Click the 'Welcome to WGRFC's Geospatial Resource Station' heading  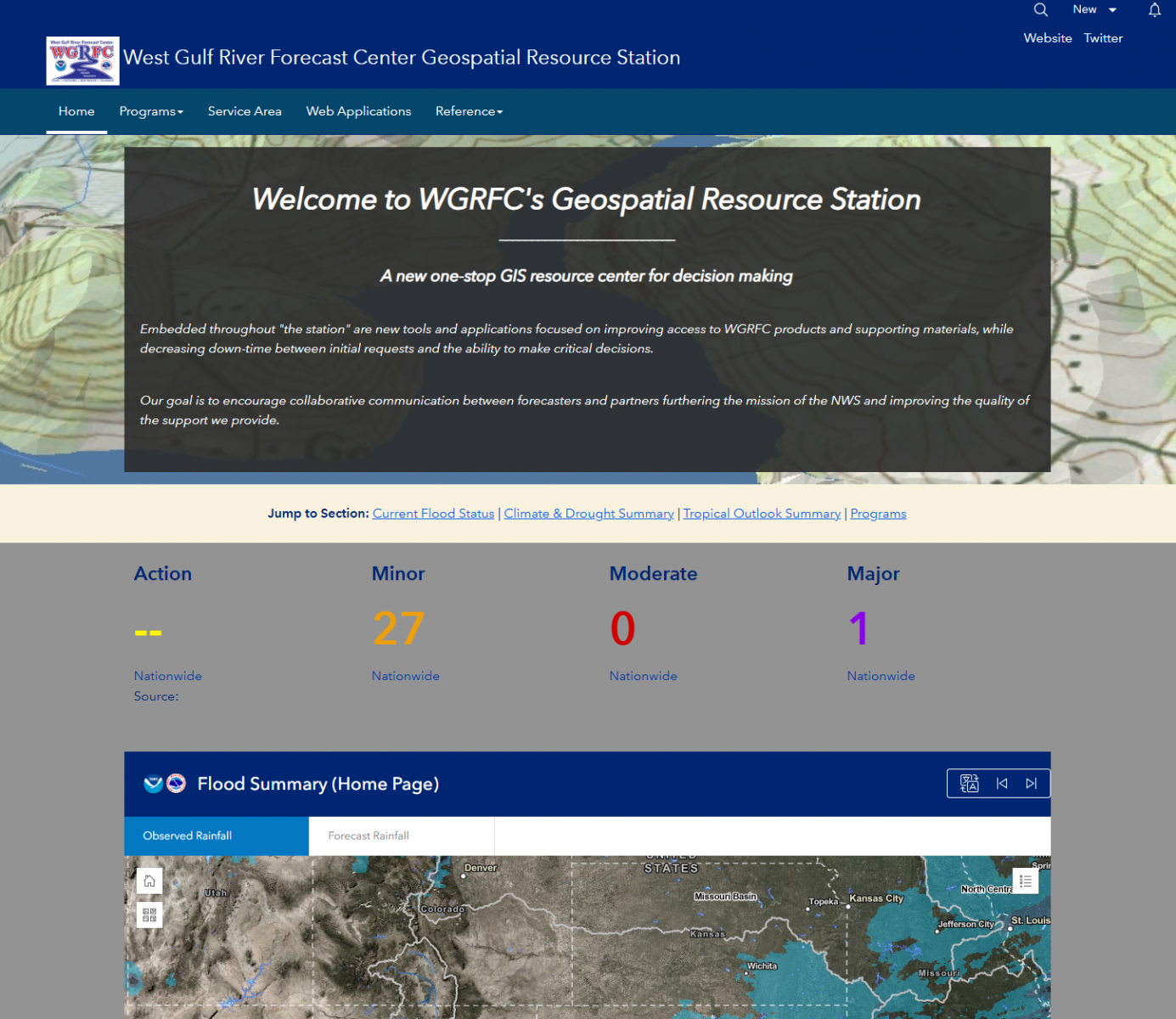(x=587, y=200)
